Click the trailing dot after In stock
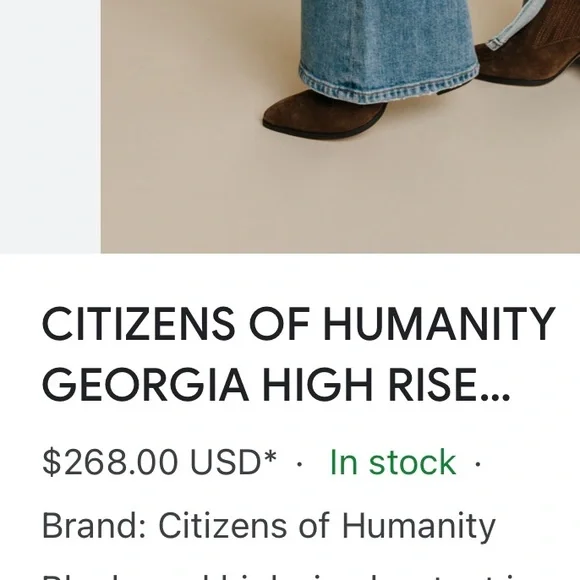 [x=478, y=463]
